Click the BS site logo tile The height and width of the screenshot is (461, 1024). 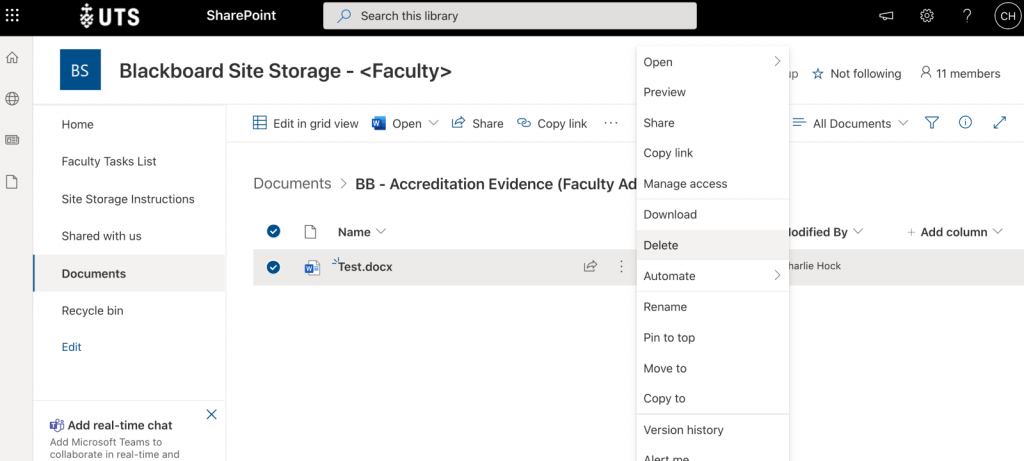click(x=80, y=69)
